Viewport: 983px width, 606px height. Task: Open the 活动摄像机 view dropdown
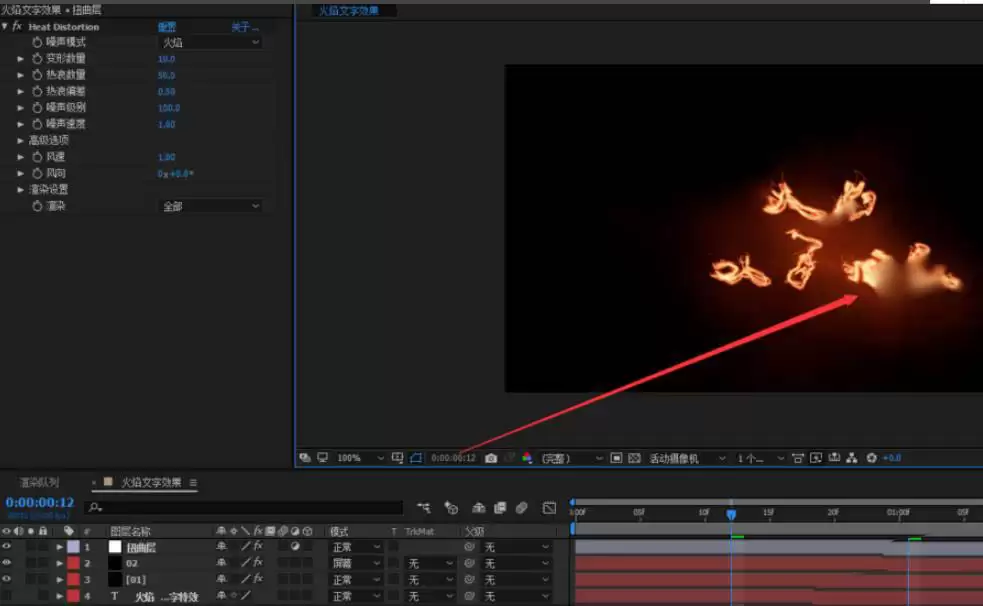(687, 458)
